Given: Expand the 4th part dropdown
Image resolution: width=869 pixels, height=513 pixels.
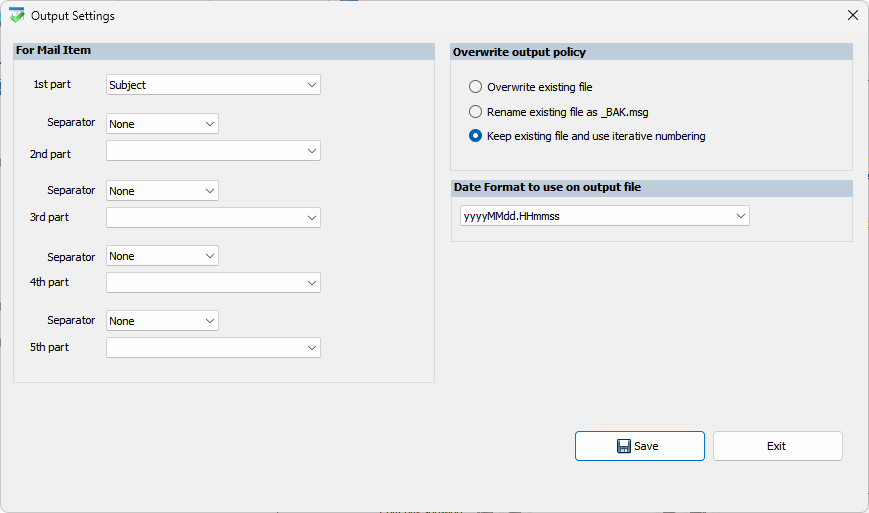Looking at the screenshot, I should [x=213, y=283].
